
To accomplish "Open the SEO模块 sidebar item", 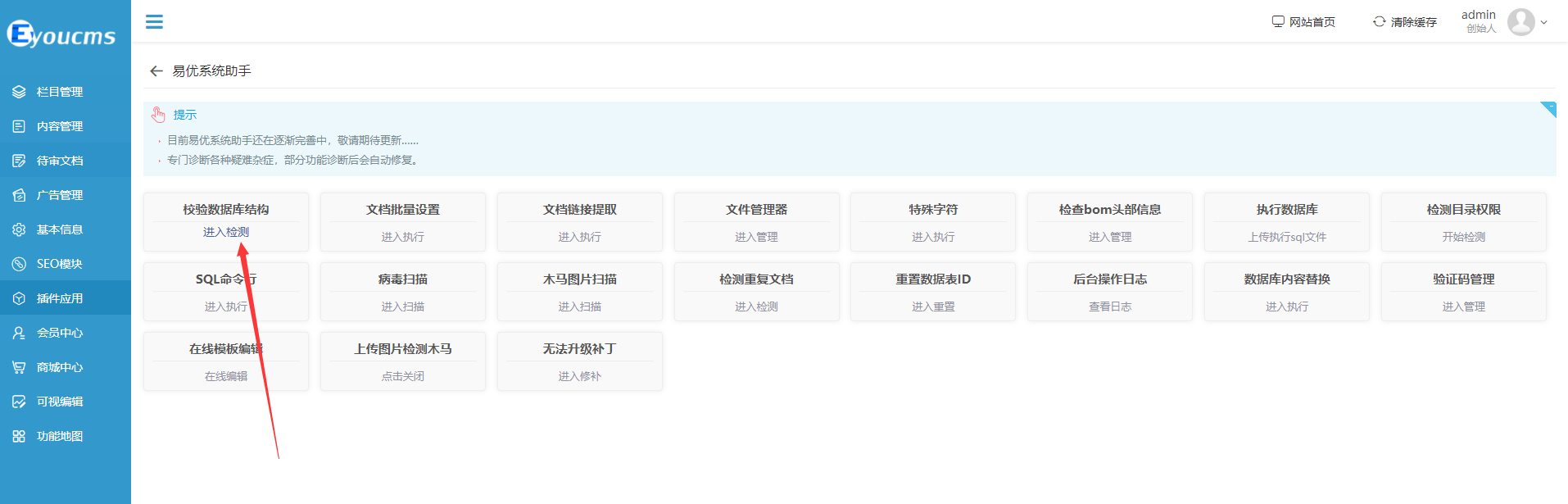I will tap(60, 264).
